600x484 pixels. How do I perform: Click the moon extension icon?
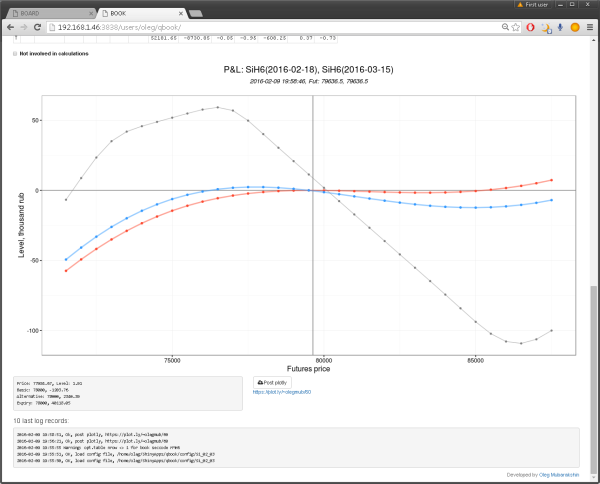coord(546,28)
